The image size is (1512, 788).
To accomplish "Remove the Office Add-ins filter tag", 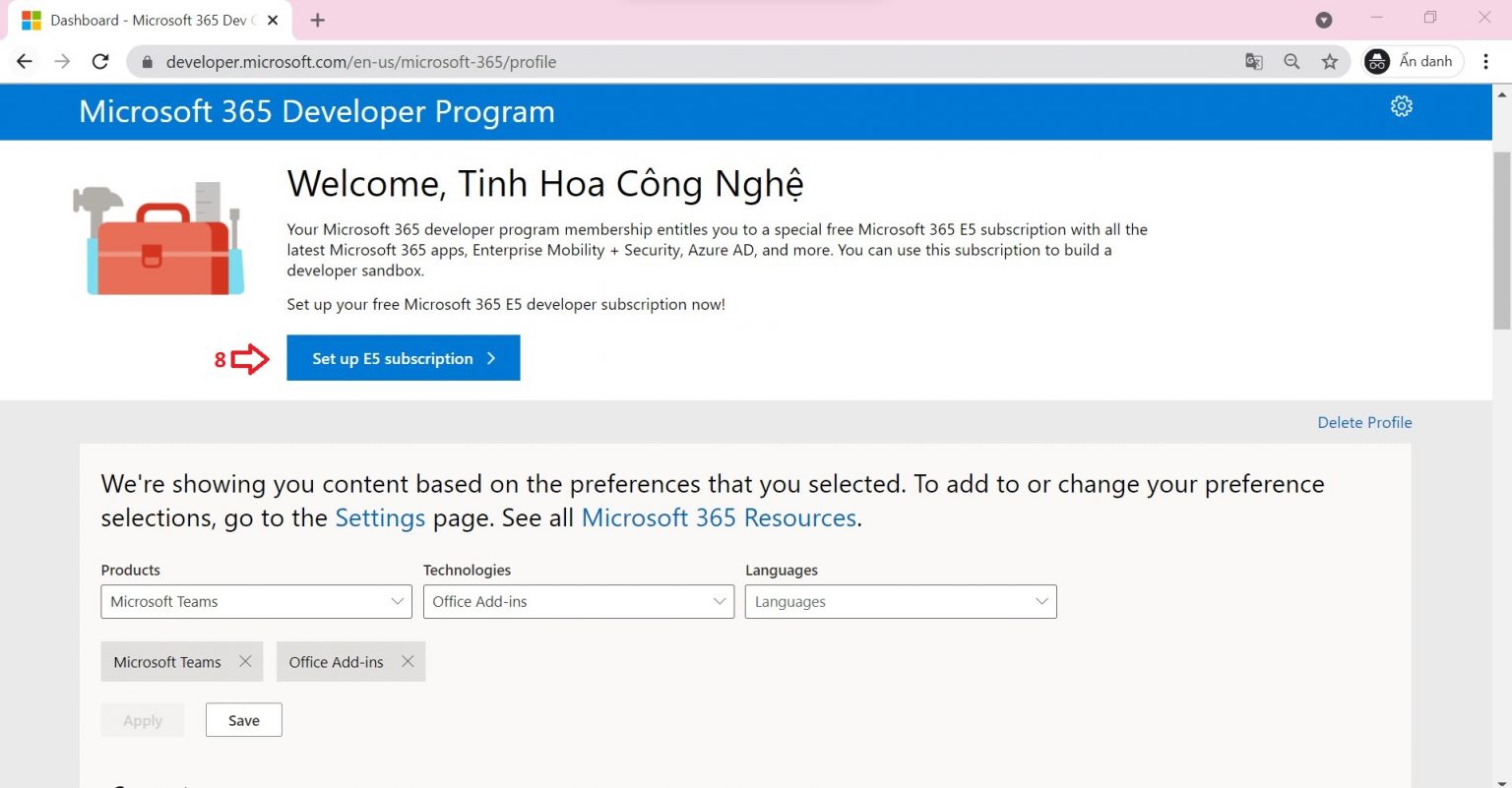I will (x=408, y=661).
